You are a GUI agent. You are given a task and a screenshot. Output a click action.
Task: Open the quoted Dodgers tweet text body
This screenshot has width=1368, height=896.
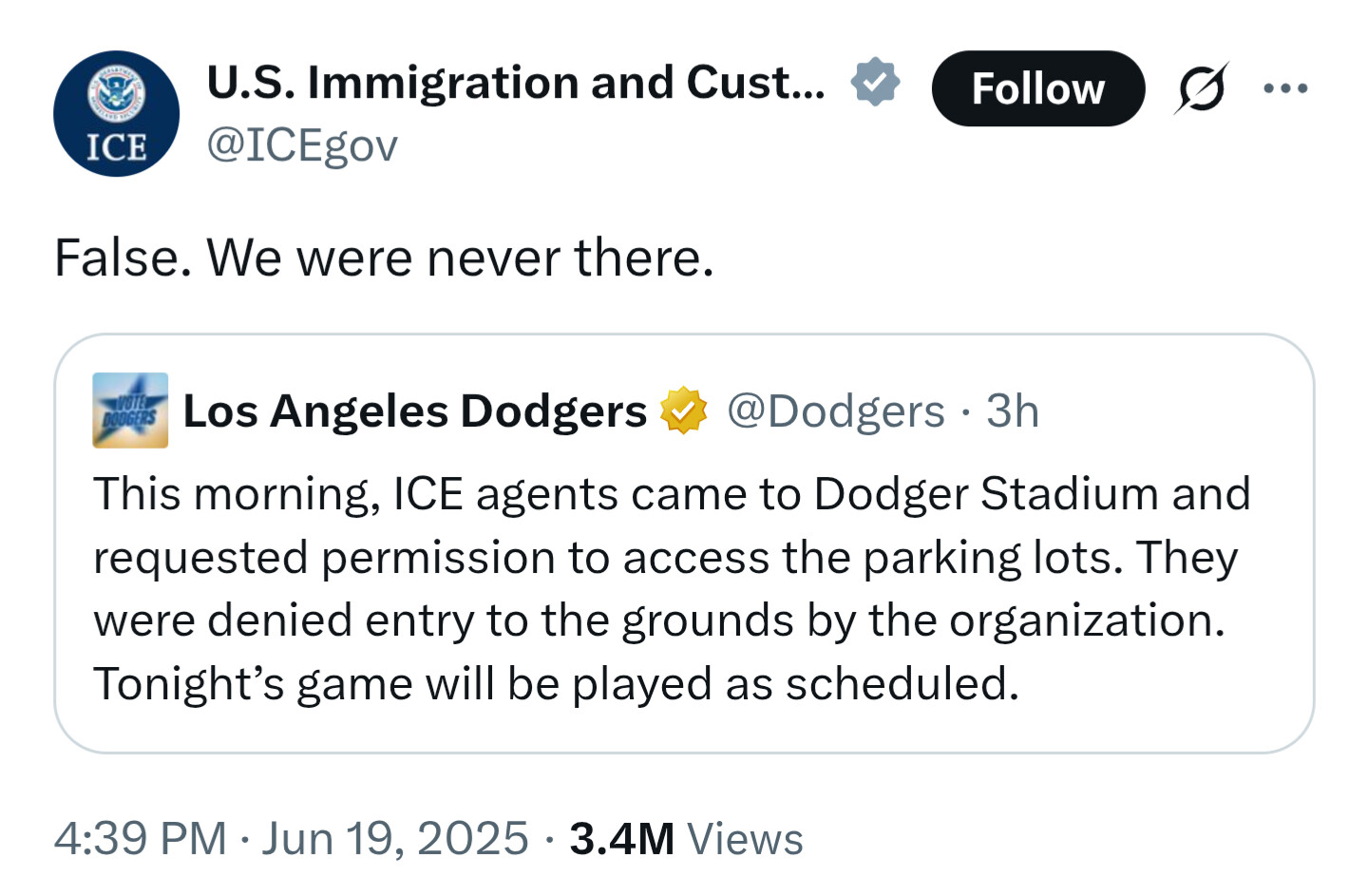[x=672, y=588]
